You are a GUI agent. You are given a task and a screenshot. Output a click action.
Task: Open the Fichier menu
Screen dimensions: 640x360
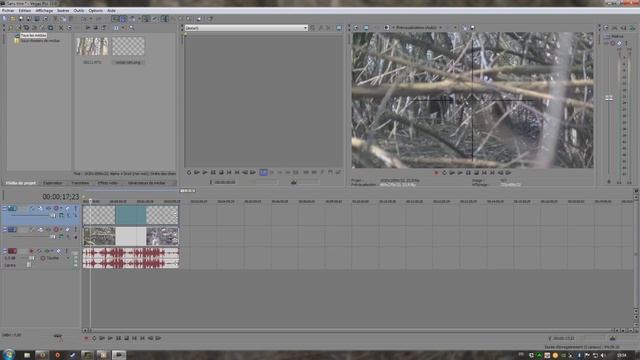[8, 11]
